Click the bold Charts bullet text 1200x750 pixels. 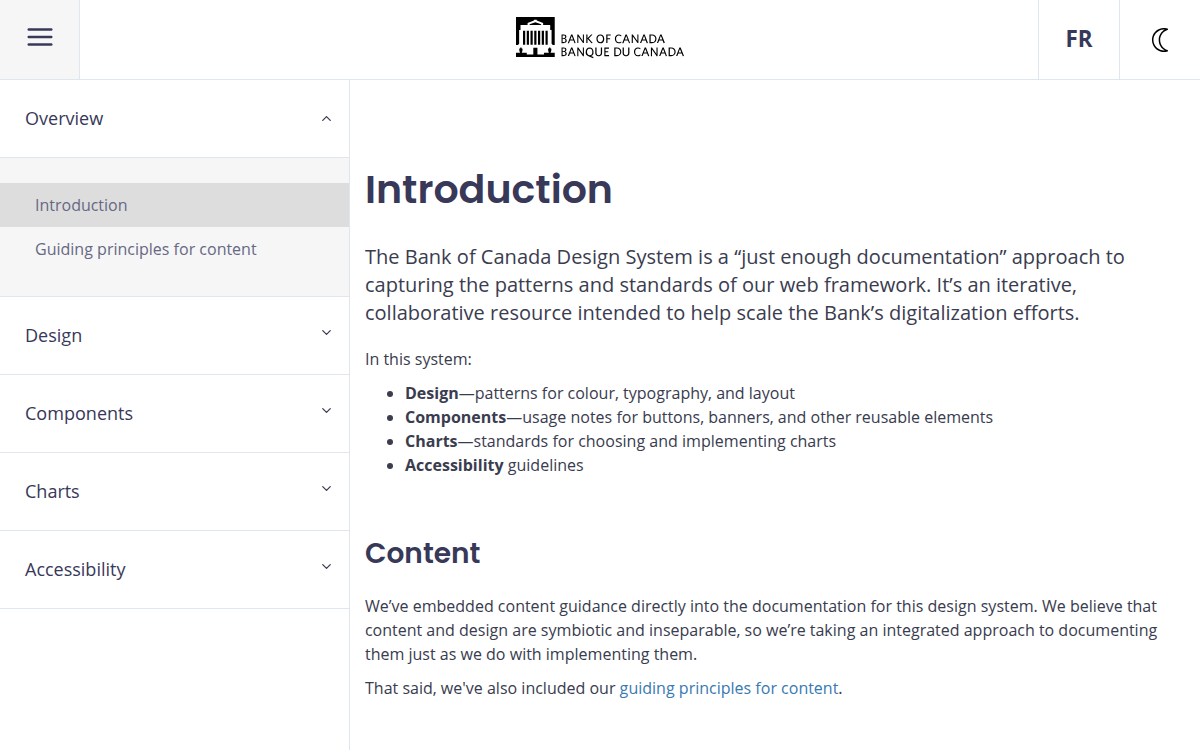click(430, 441)
